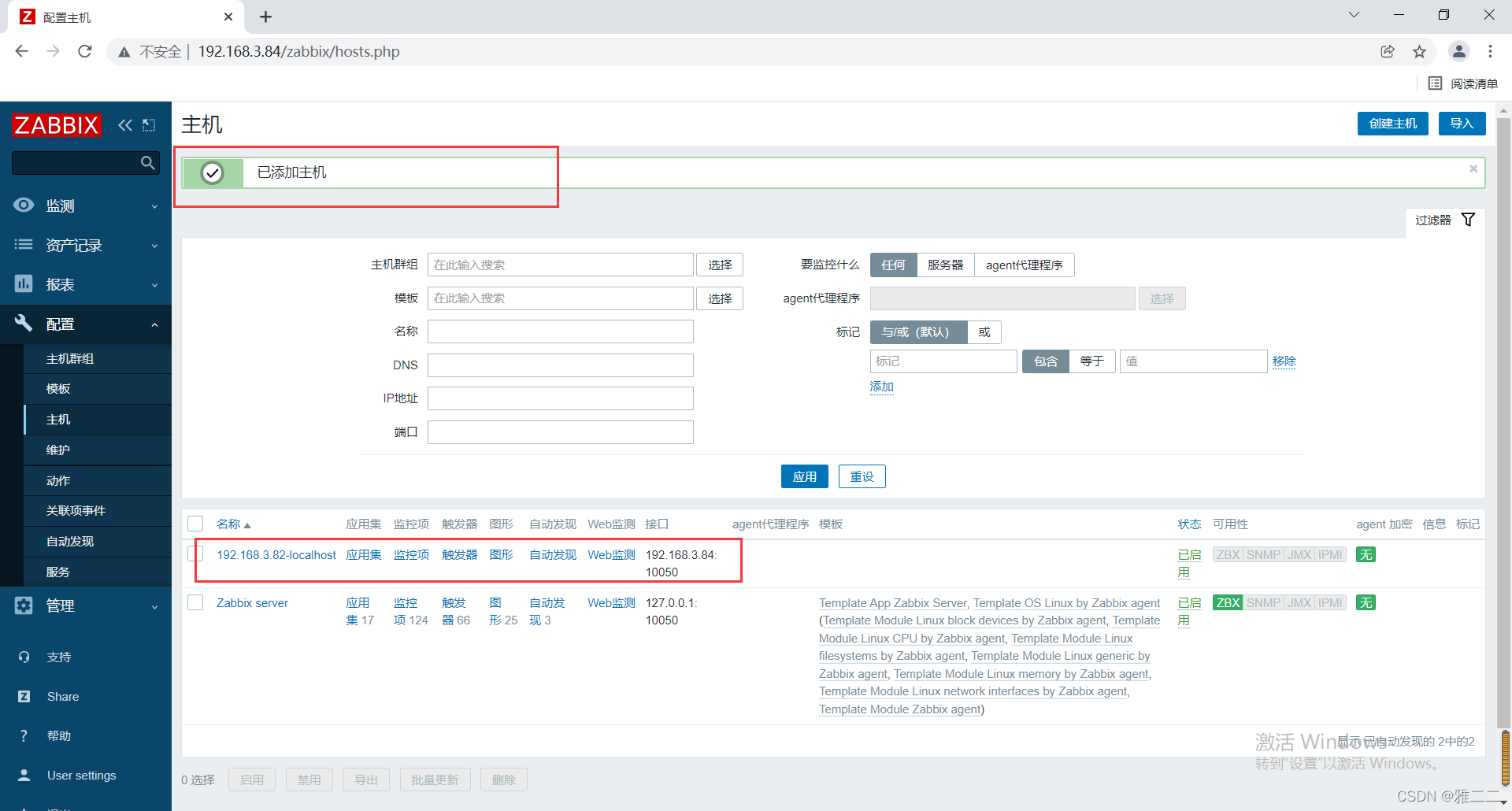This screenshot has width=1512, height=811.
Task: Collapse the 配置 menu chevron
Action: [x=154, y=324]
